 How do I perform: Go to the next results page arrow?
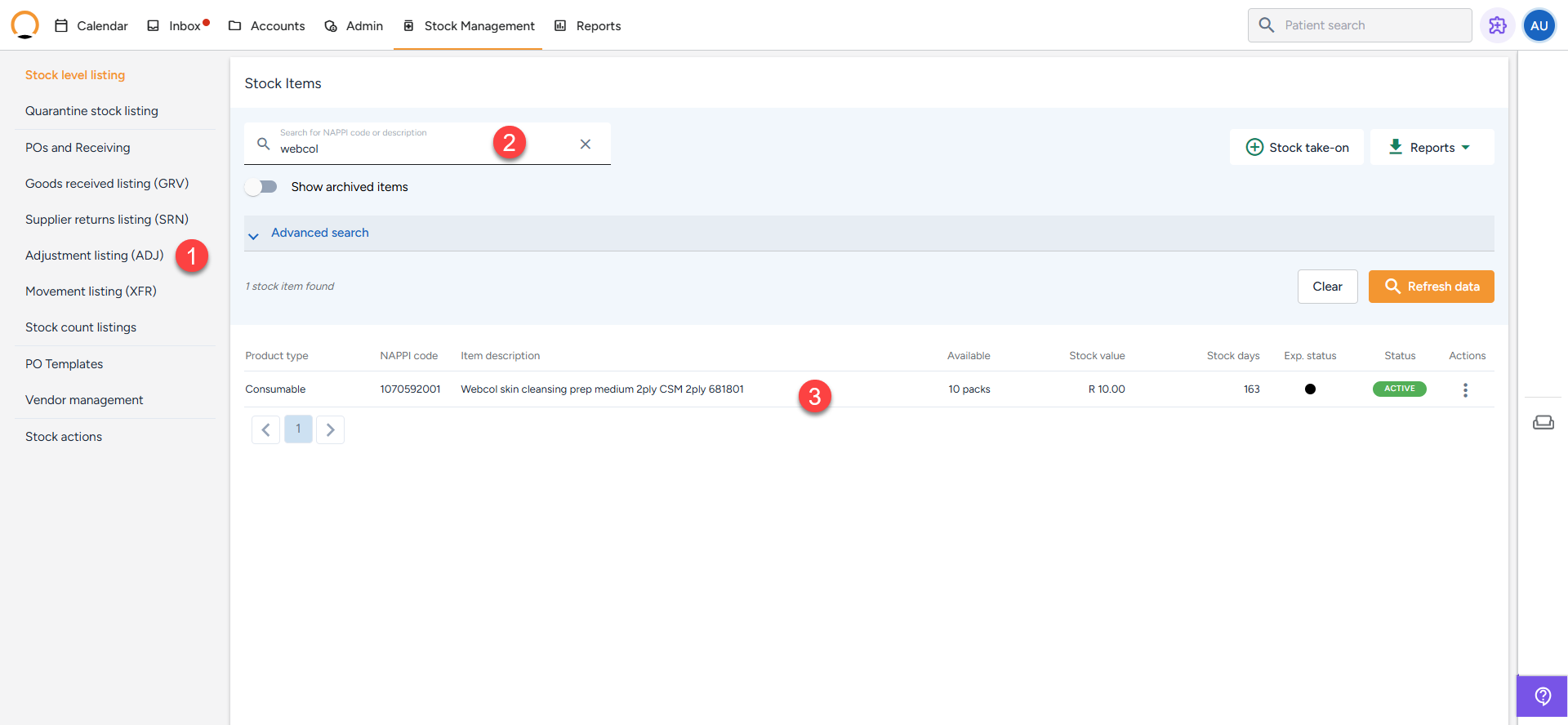pos(330,429)
